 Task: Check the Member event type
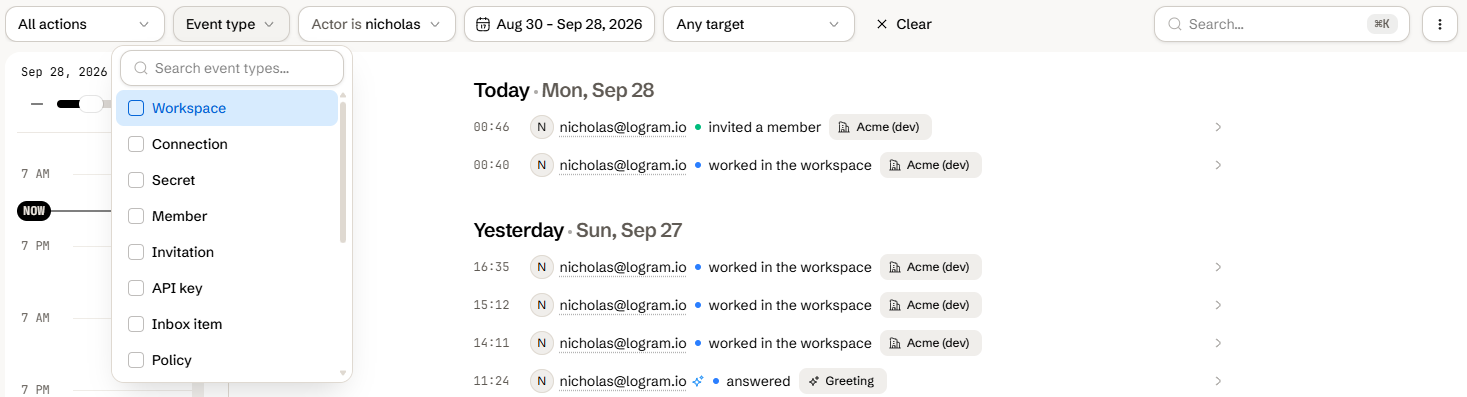pyautogui.click(x=136, y=216)
